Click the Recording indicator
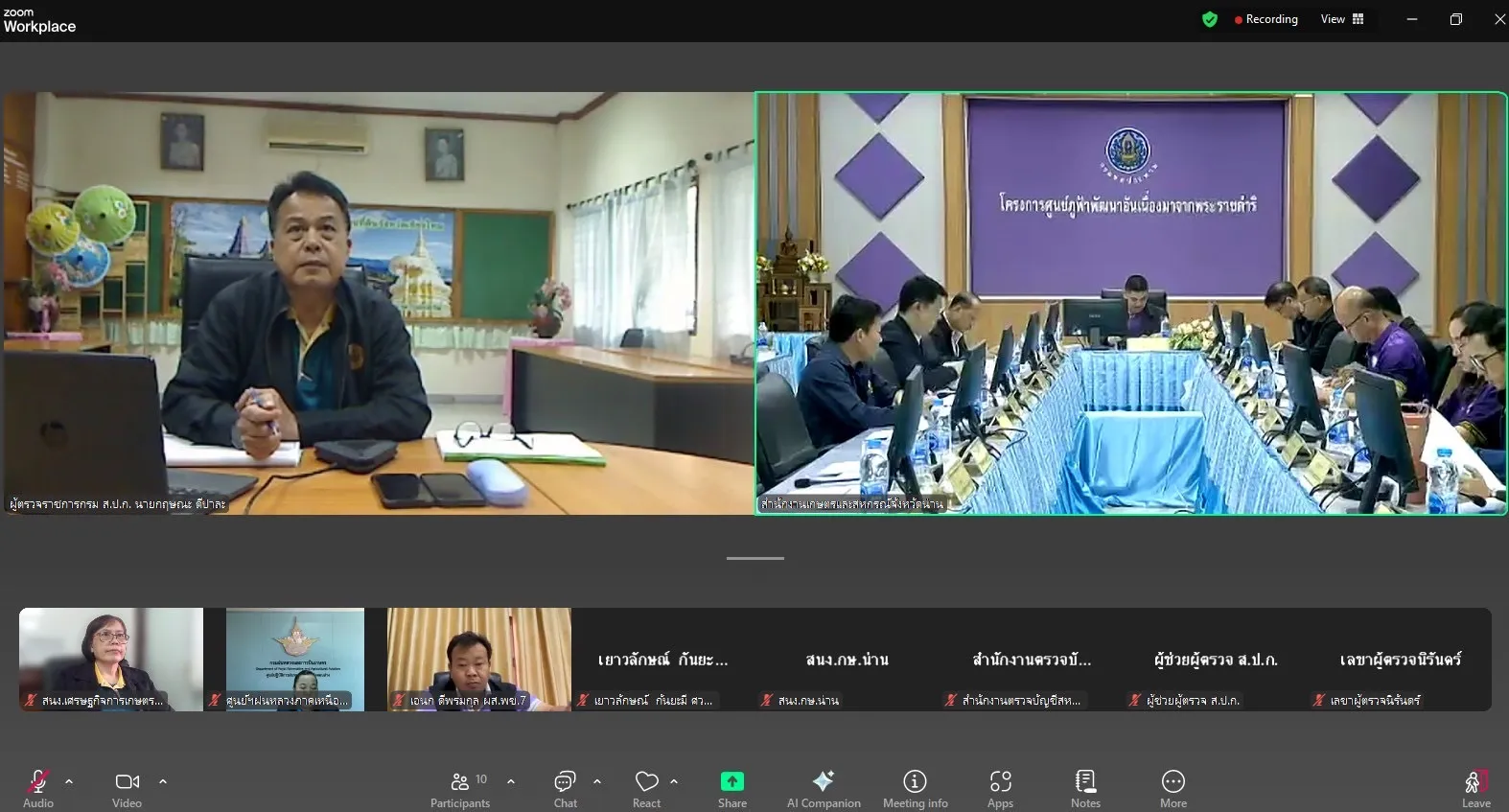Image resolution: width=1509 pixels, height=812 pixels. (x=1266, y=19)
